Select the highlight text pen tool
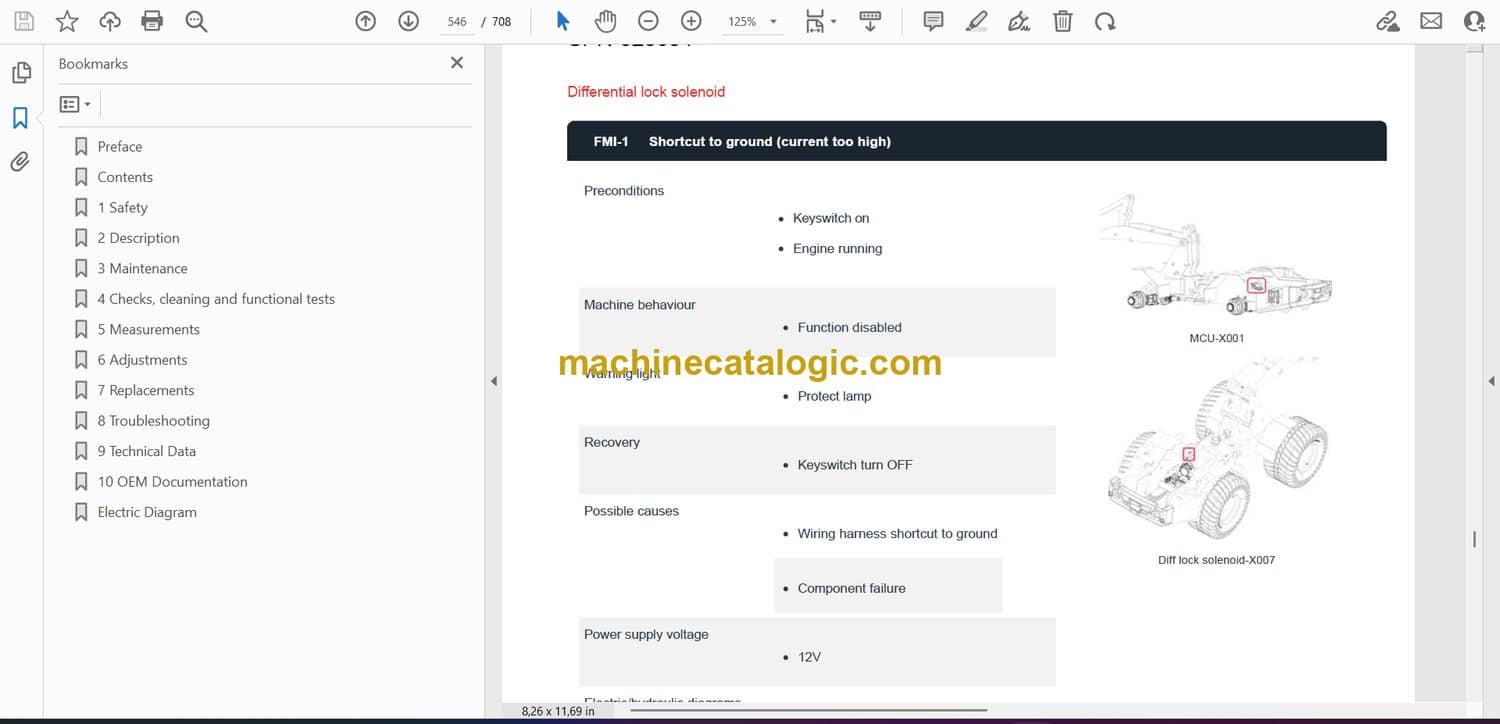The height and width of the screenshot is (724, 1500). tap(977, 21)
